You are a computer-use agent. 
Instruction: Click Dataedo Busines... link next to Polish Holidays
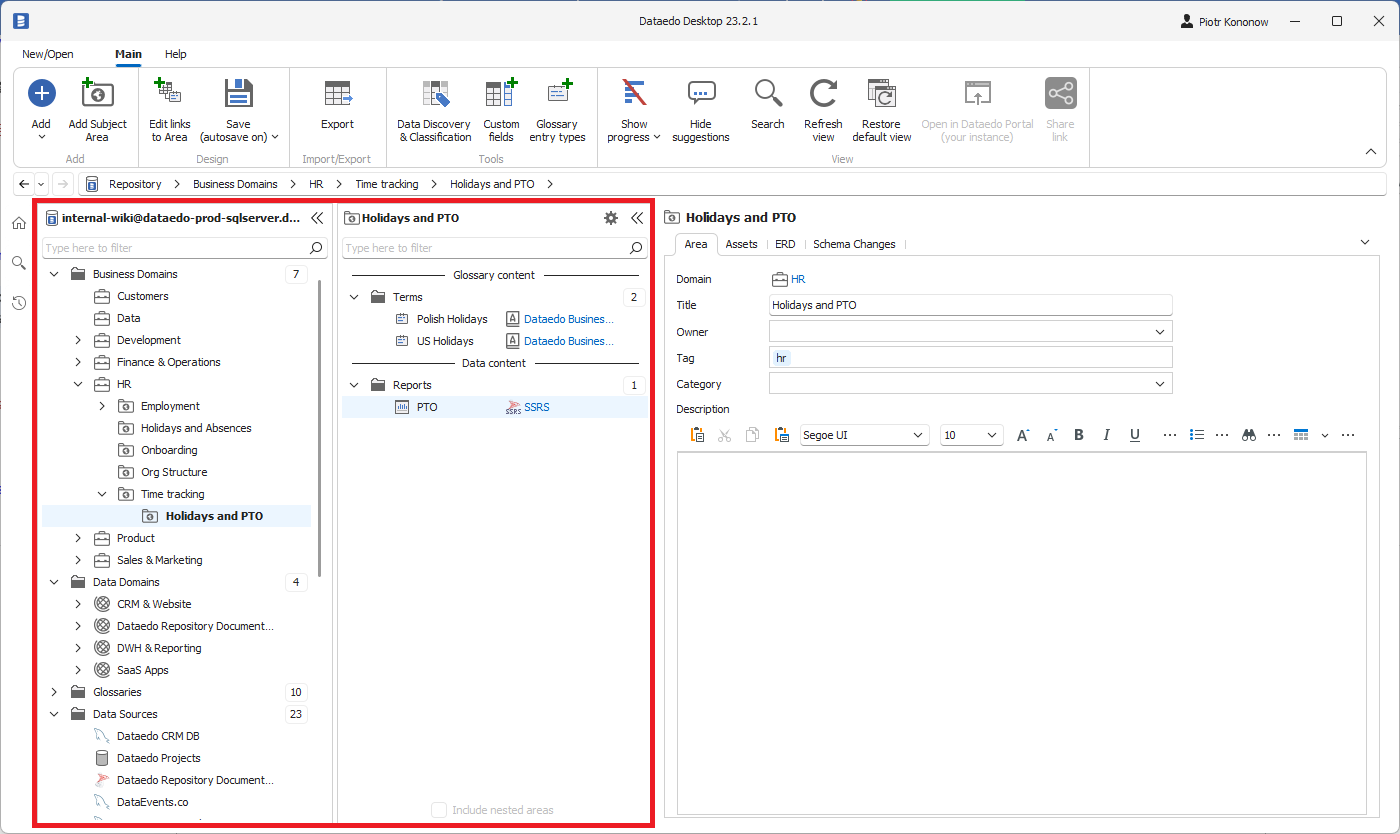569,319
